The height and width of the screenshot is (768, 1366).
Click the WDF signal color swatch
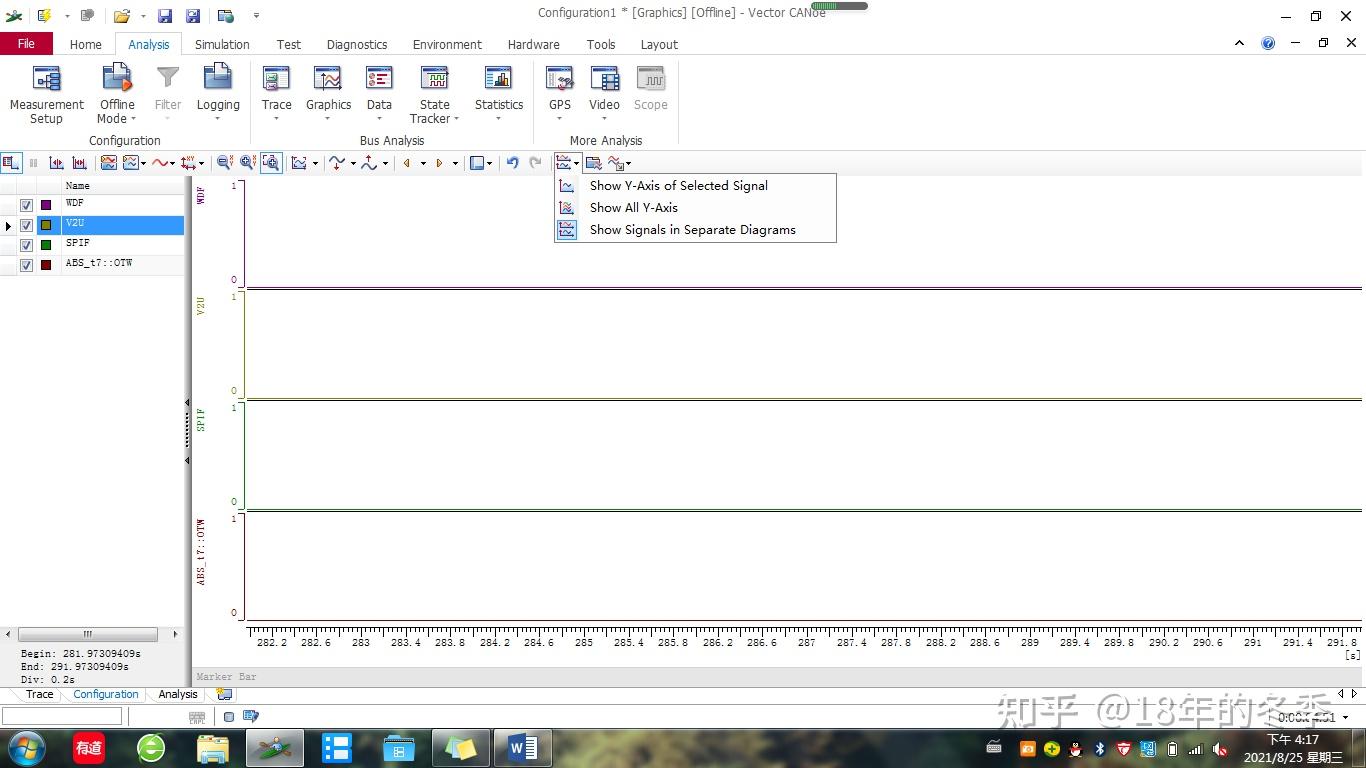pos(46,205)
